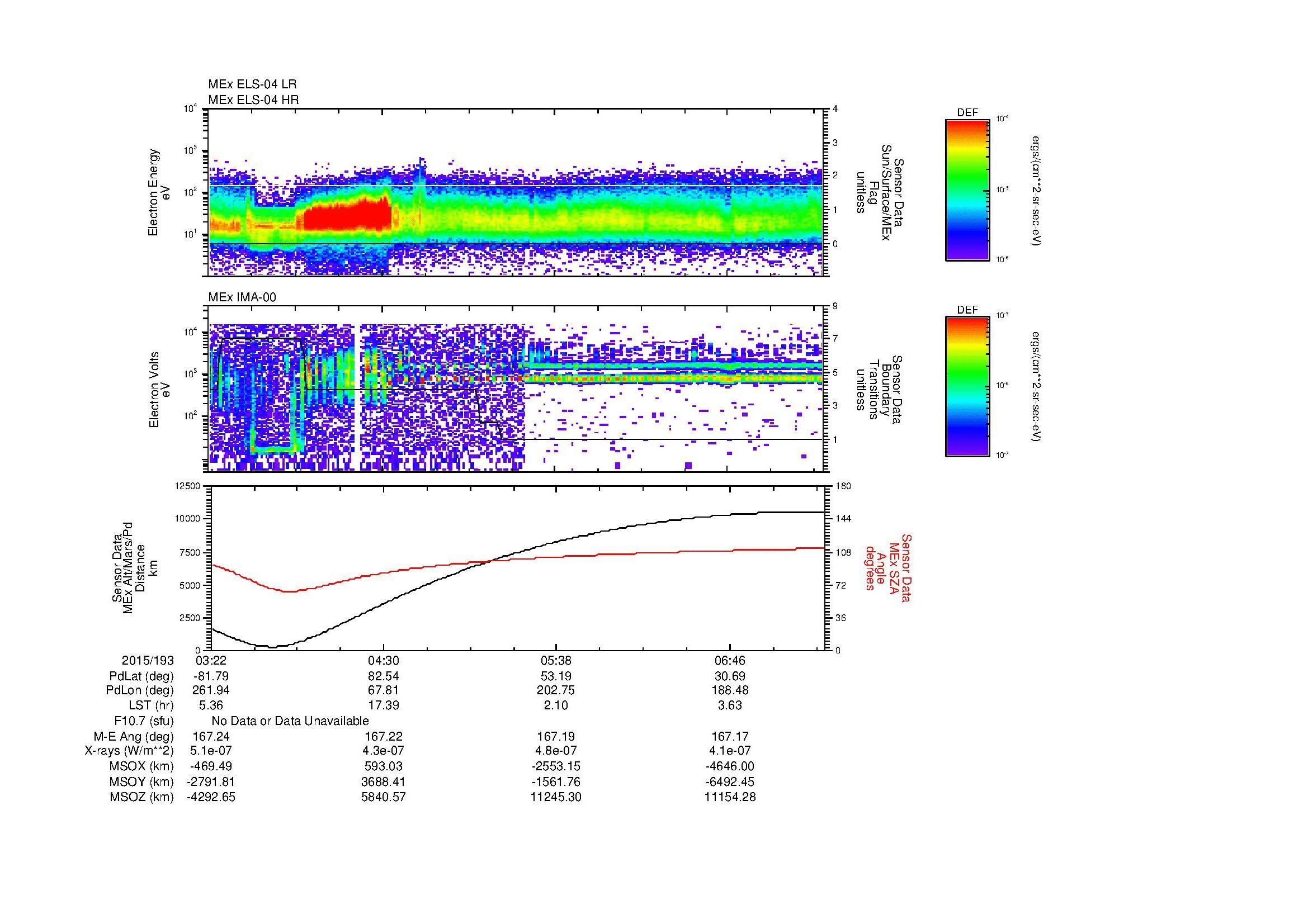Click the LST (hr) row label
The image size is (1308, 924).
pyautogui.click(x=151, y=706)
